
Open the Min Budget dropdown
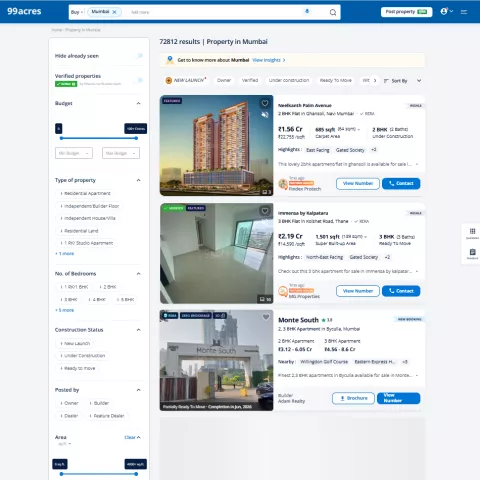point(74,153)
